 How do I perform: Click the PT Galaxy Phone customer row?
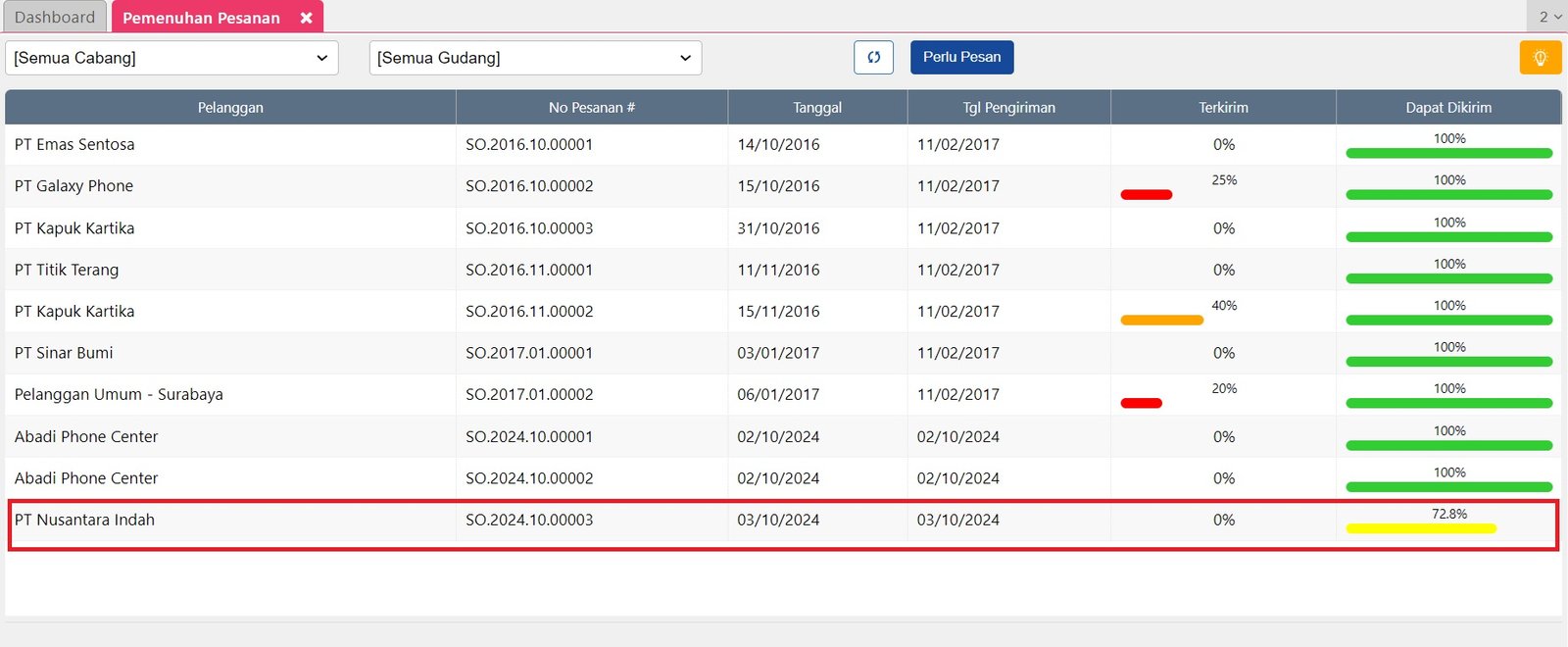pyautogui.click(x=73, y=186)
